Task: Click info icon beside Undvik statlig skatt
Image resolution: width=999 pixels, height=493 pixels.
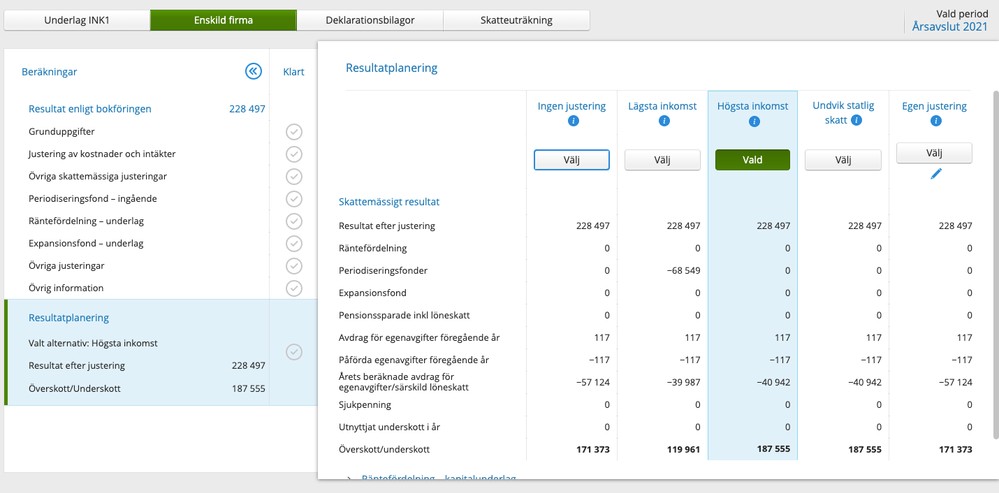Action: 856,120
